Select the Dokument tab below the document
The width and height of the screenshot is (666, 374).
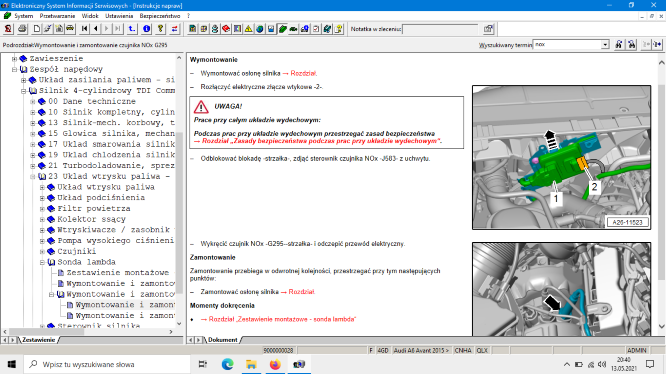(223, 340)
